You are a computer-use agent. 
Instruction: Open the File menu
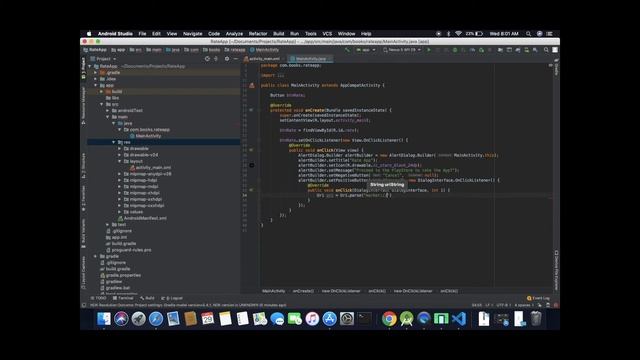click(142, 34)
